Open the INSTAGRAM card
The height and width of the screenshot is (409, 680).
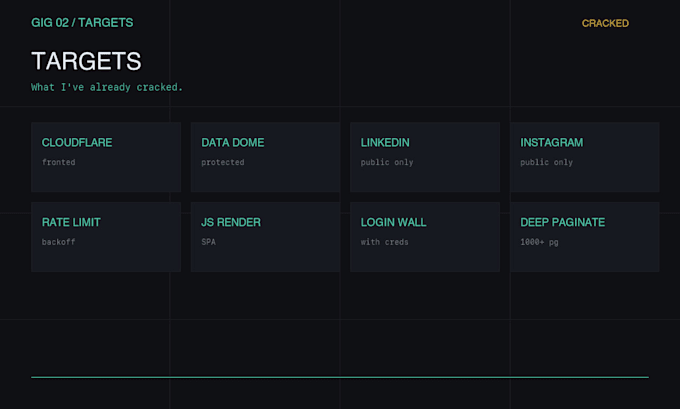(585, 157)
